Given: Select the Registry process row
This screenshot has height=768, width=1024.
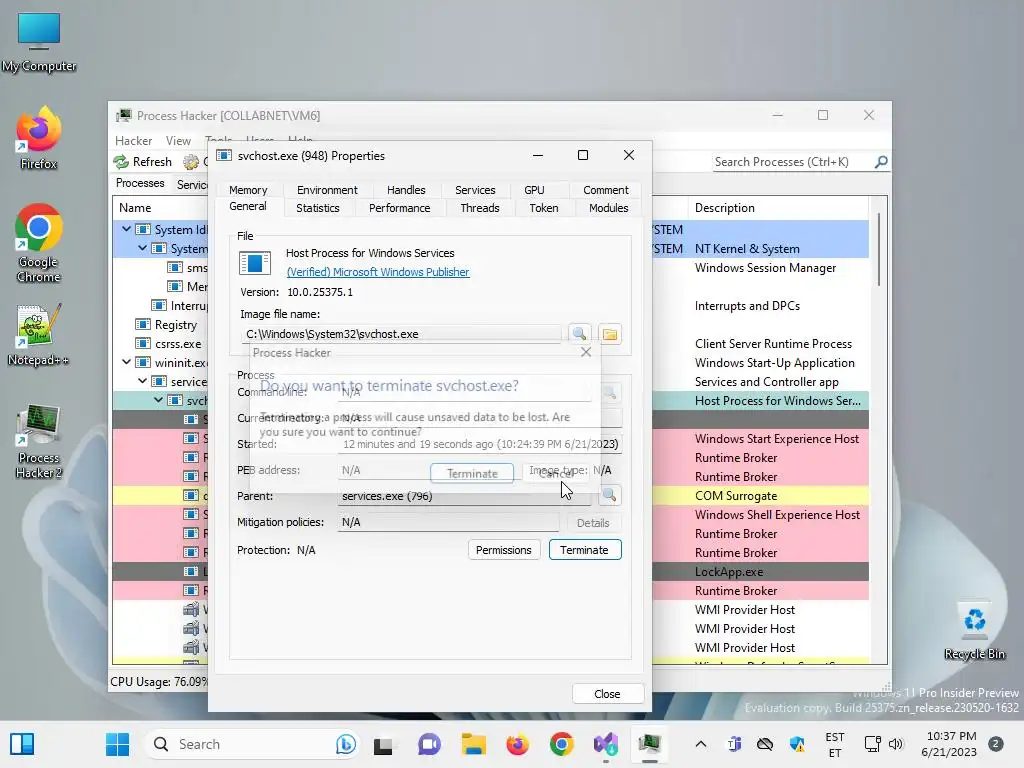Looking at the screenshot, I should click(x=161, y=324).
